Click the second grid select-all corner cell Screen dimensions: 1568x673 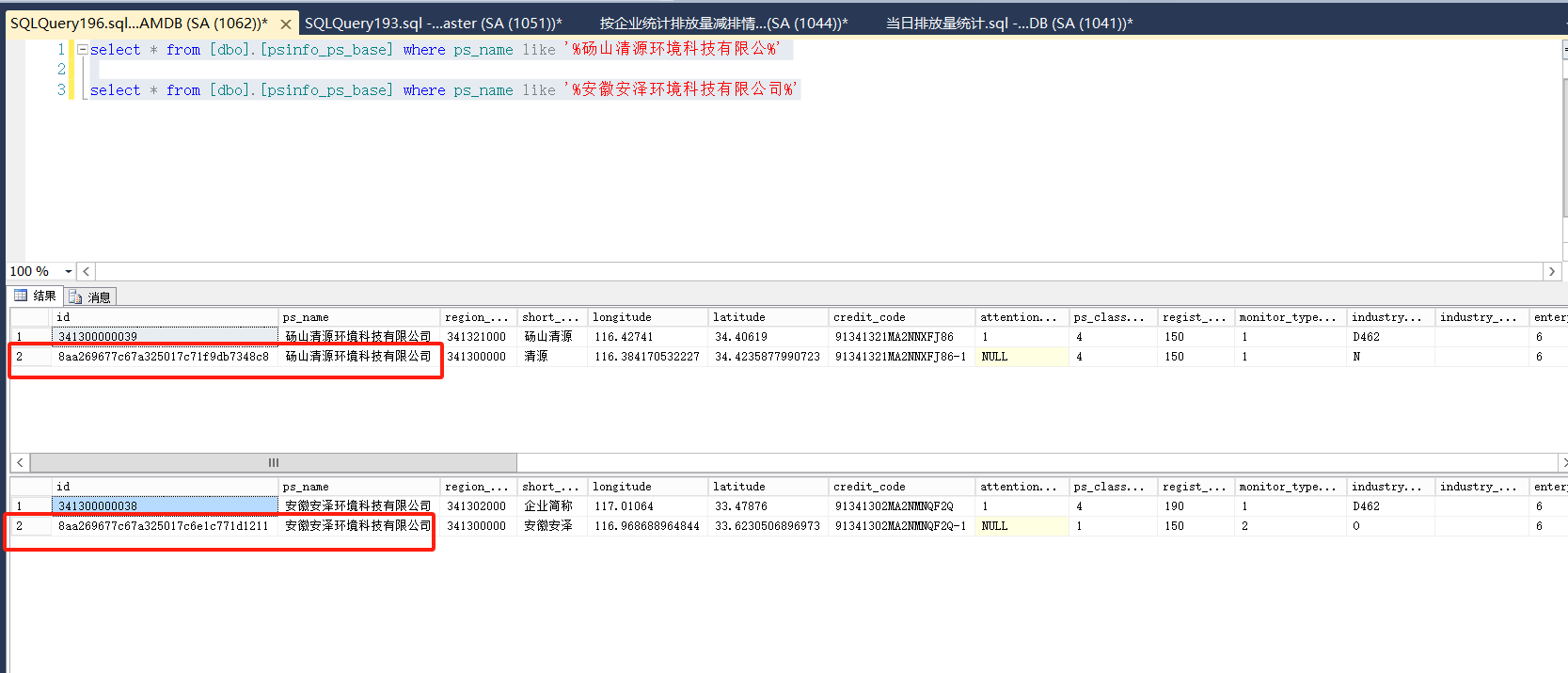30,487
